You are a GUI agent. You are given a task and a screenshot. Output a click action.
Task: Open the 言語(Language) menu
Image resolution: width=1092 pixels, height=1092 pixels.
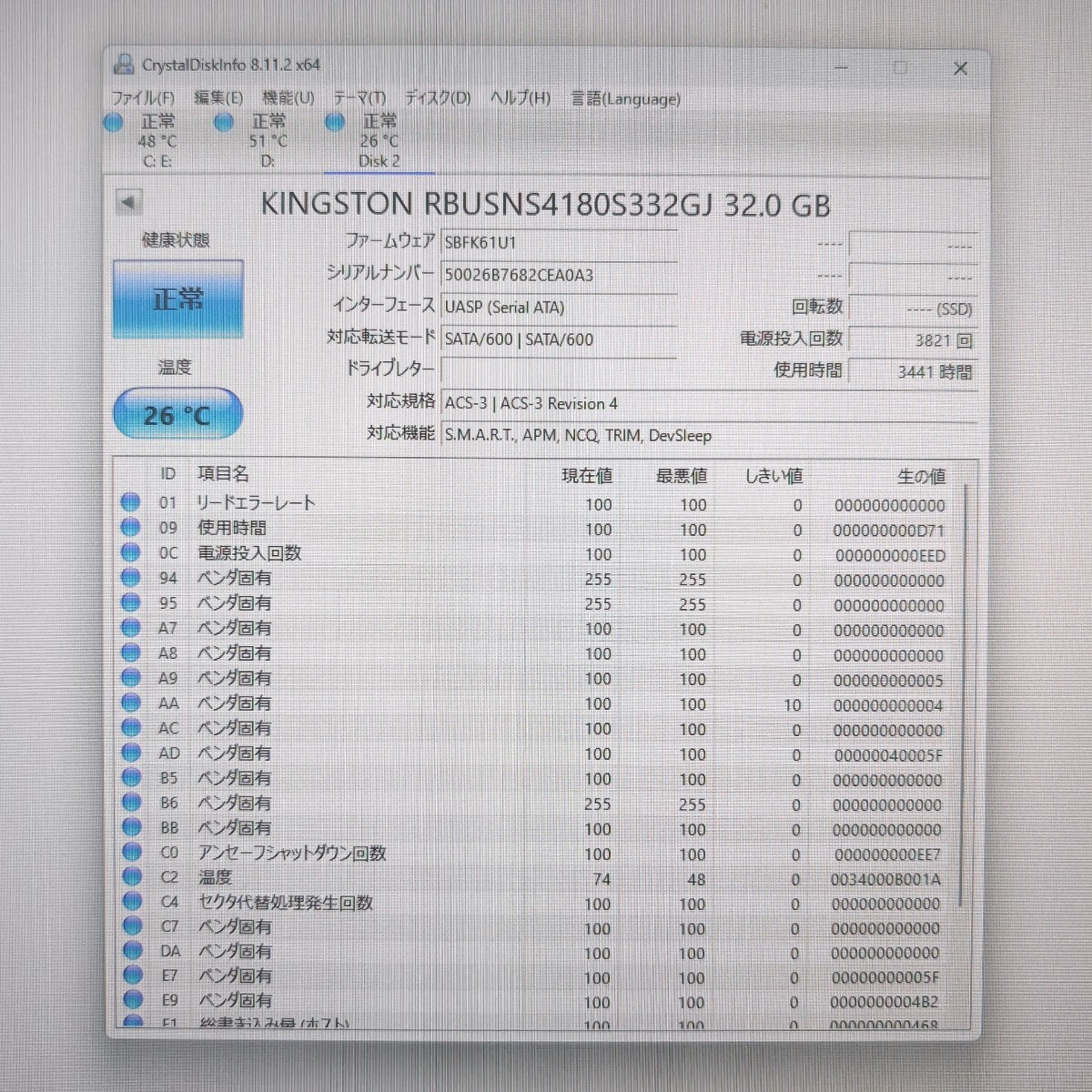(625, 98)
